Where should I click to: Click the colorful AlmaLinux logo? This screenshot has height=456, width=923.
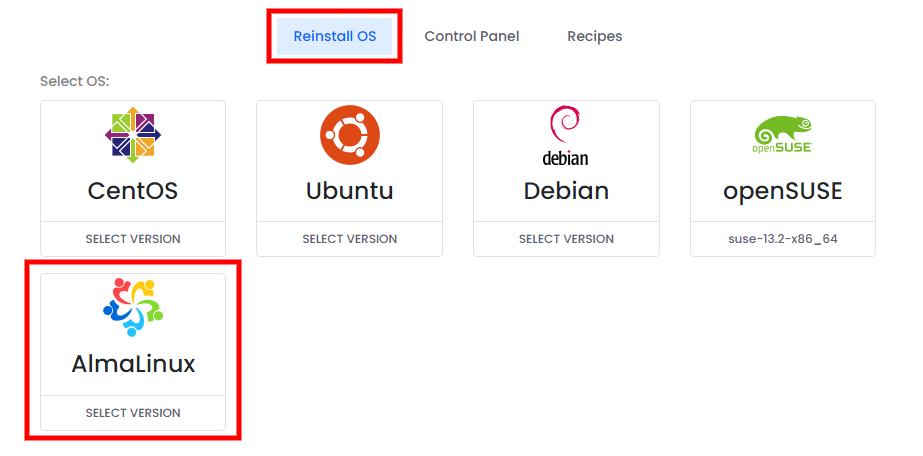pyautogui.click(x=133, y=307)
